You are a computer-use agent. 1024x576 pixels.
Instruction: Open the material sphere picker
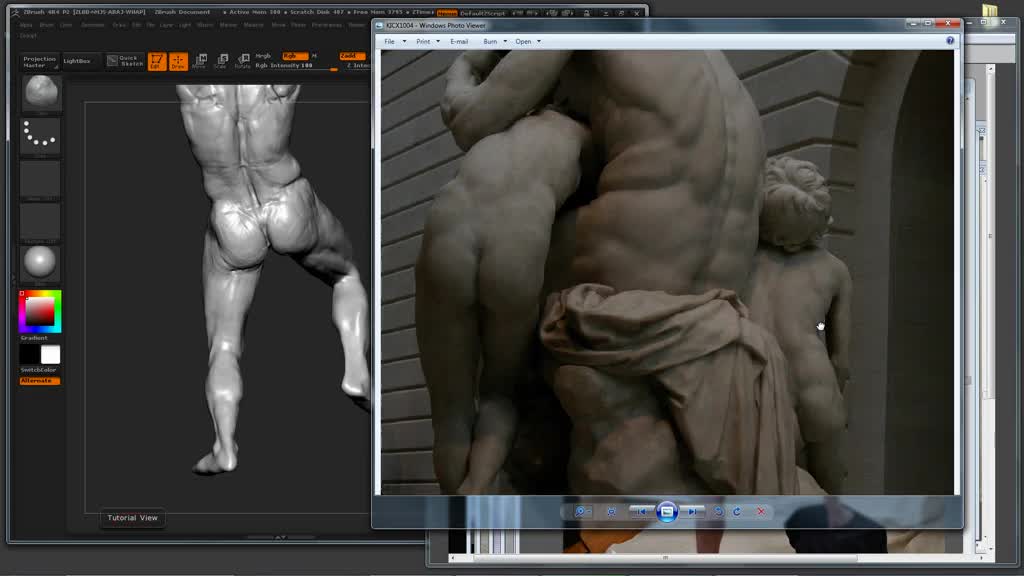click(x=40, y=264)
